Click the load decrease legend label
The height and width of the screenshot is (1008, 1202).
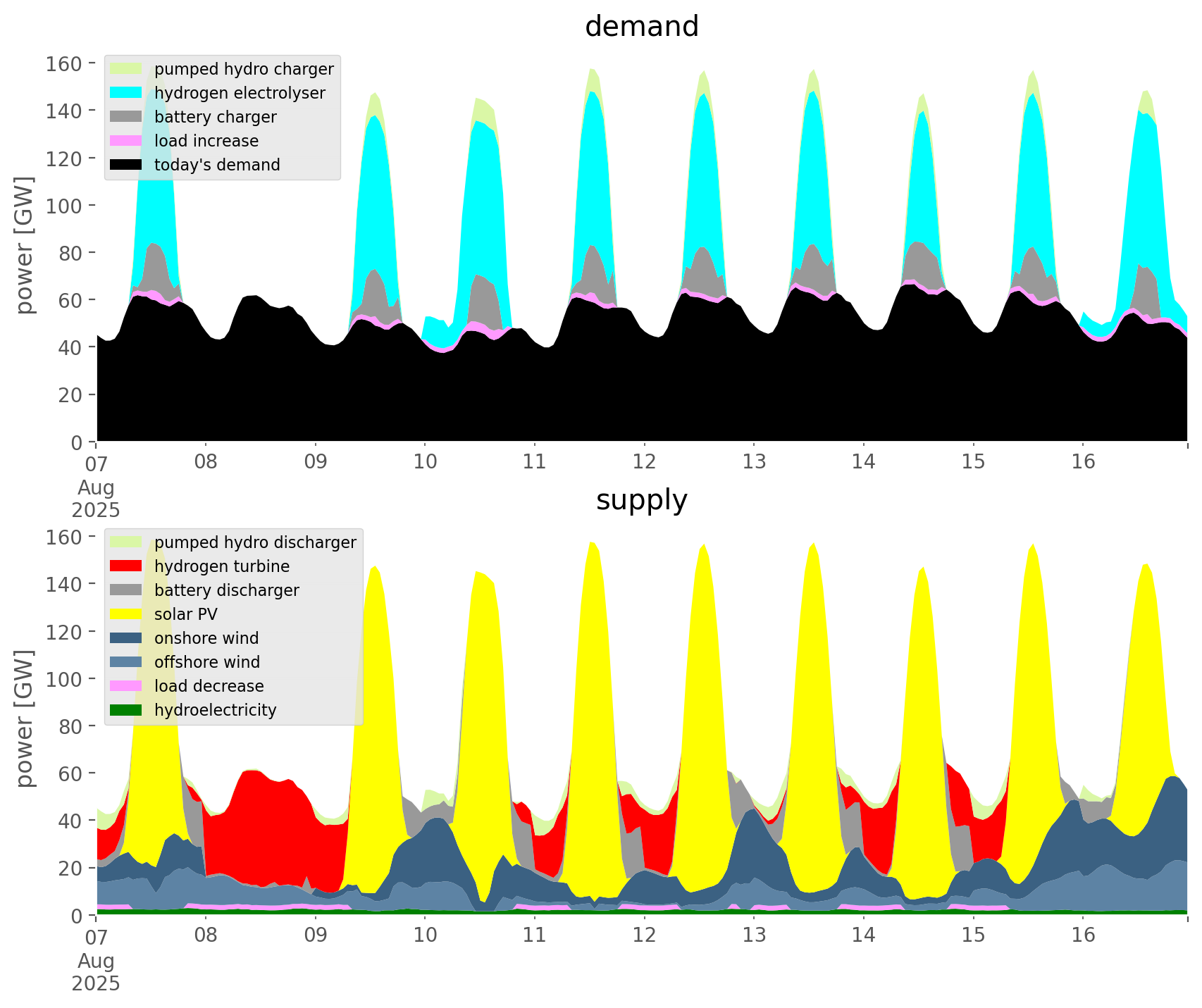pos(209,686)
